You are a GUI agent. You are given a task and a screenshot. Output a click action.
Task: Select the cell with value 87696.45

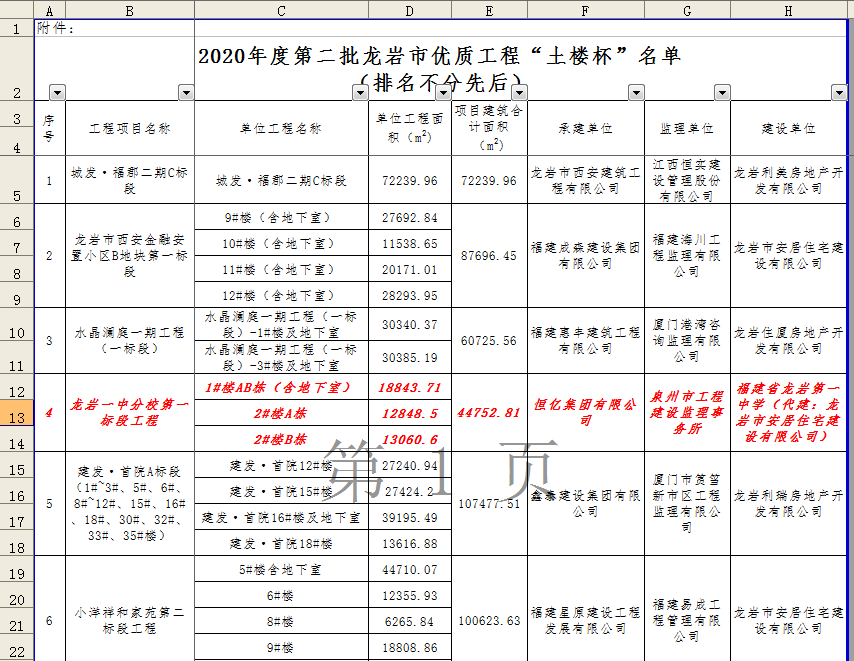tap(489, 256)
